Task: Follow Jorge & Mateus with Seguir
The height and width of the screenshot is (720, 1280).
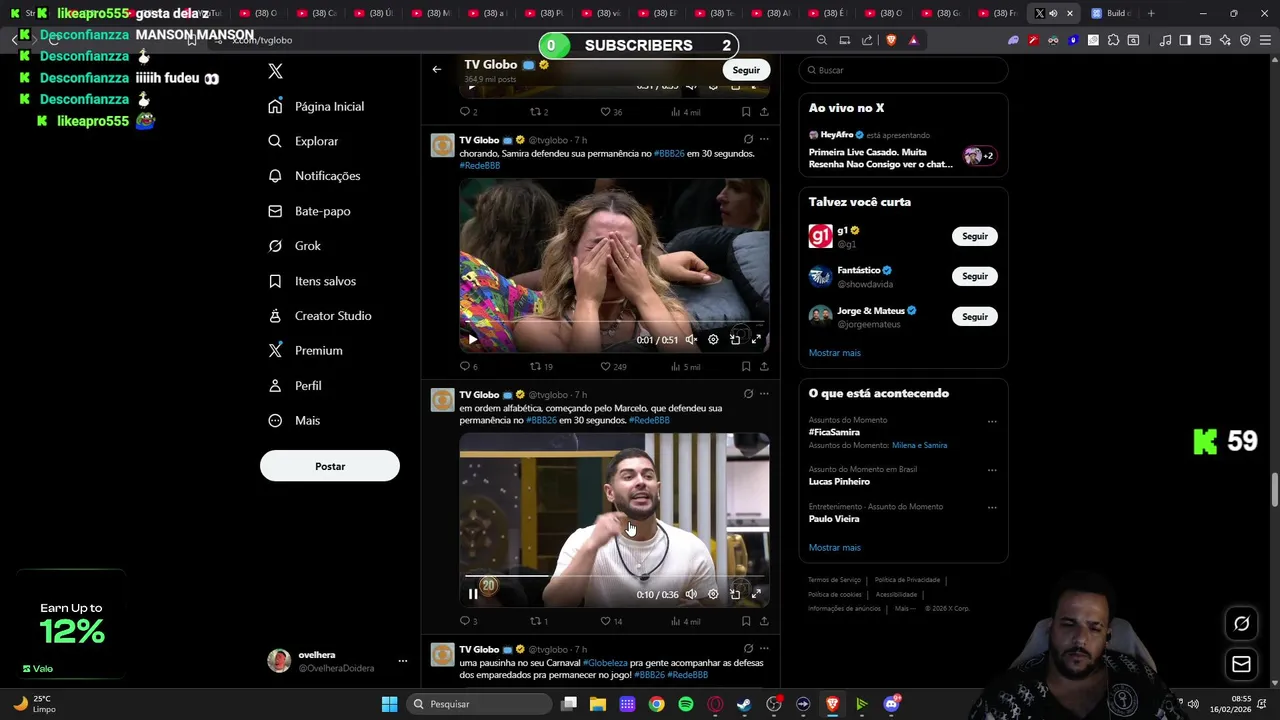Action: 975,317
